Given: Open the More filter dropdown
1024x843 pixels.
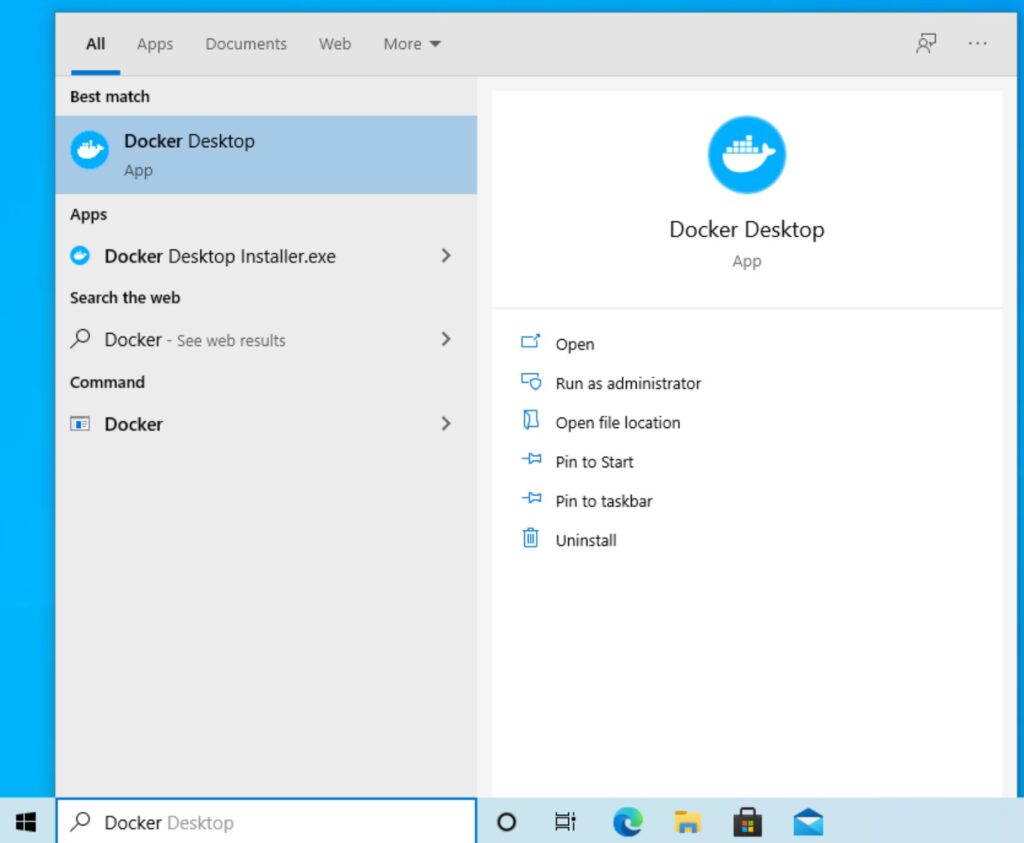Looking at the screenshot, I should pos(412,44).
